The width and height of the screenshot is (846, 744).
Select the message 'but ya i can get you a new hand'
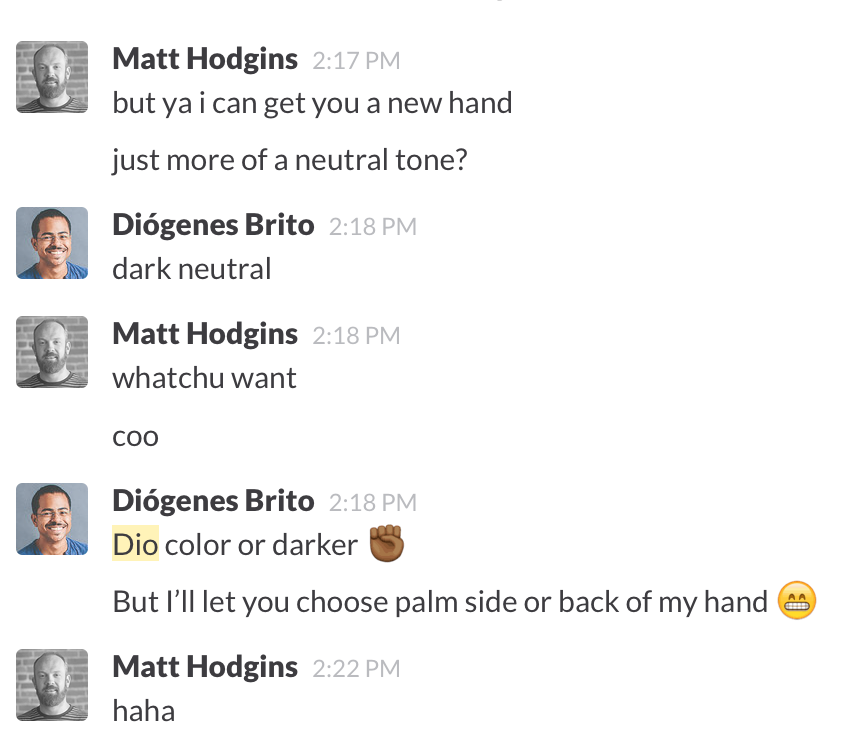(311, 102)
